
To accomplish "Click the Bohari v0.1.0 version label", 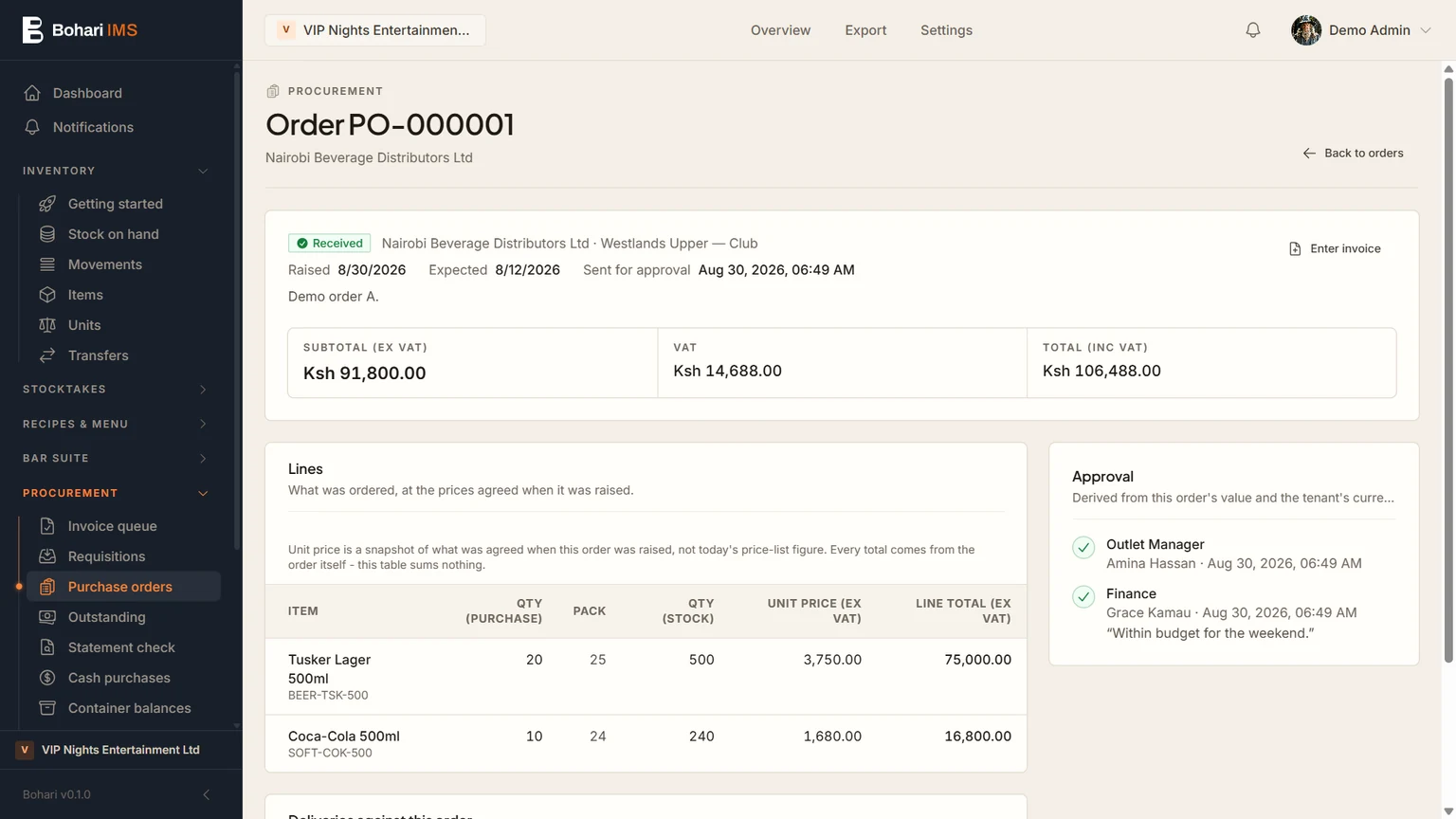I will [57, 794].
